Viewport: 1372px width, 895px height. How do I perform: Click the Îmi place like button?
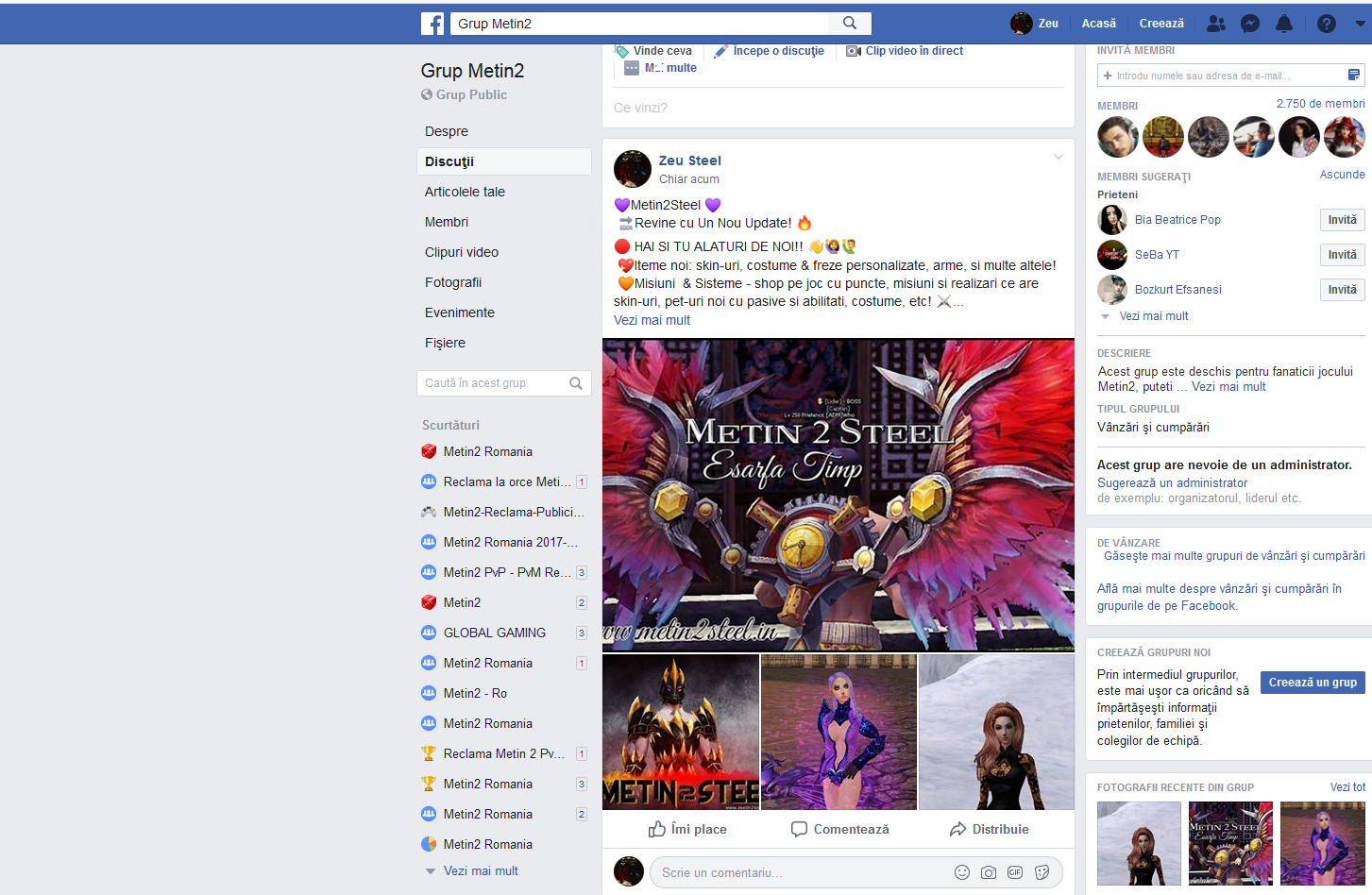[x=687, y=829]
